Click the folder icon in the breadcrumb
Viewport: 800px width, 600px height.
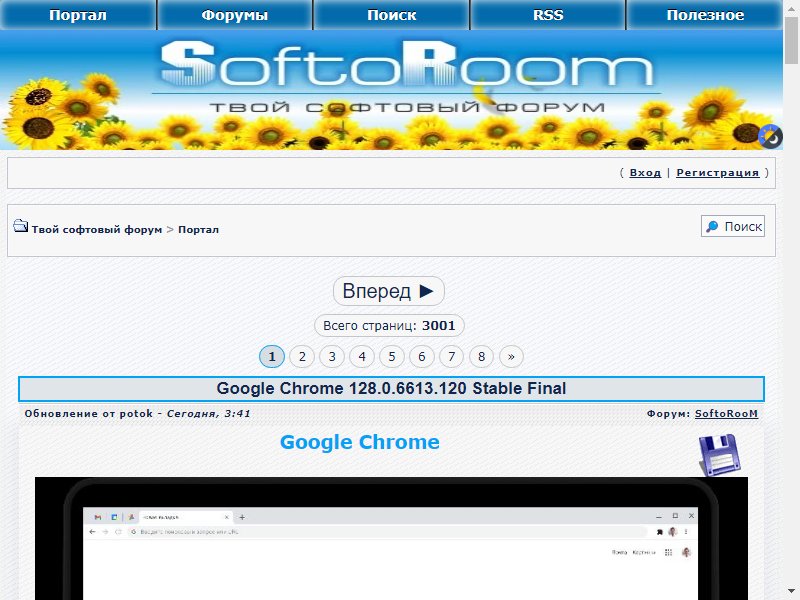[x=20, y=226]
